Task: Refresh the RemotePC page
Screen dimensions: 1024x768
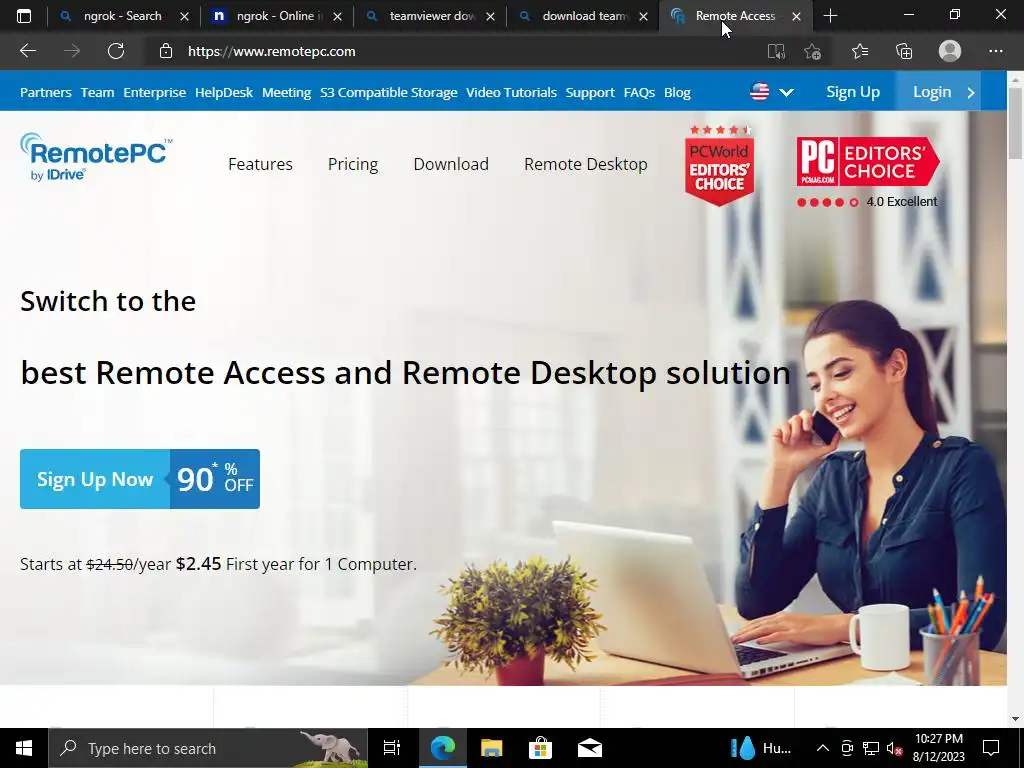Action: (116, 51)
